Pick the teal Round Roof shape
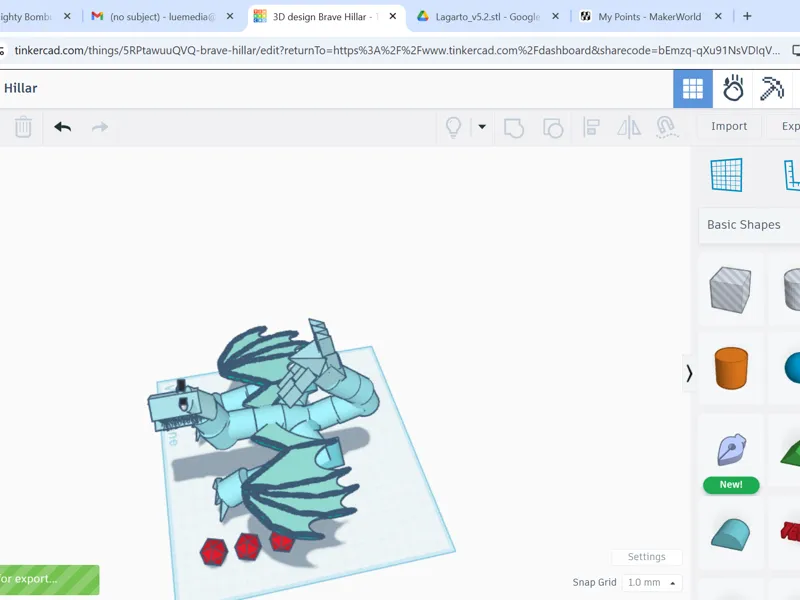This screenshot has height=600, width=800. tap(731, 534)
